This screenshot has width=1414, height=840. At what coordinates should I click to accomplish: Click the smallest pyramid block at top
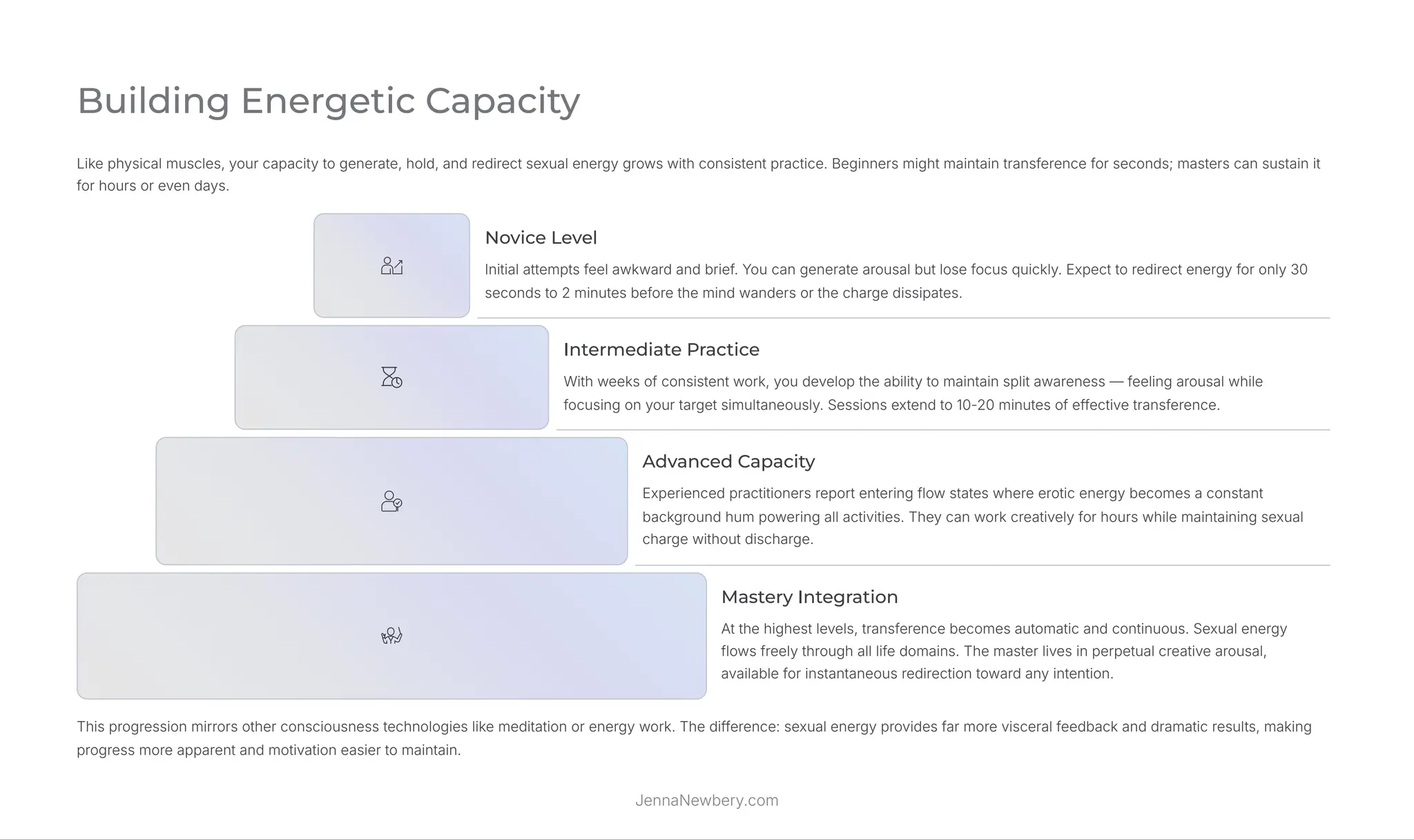coord(391,266)
